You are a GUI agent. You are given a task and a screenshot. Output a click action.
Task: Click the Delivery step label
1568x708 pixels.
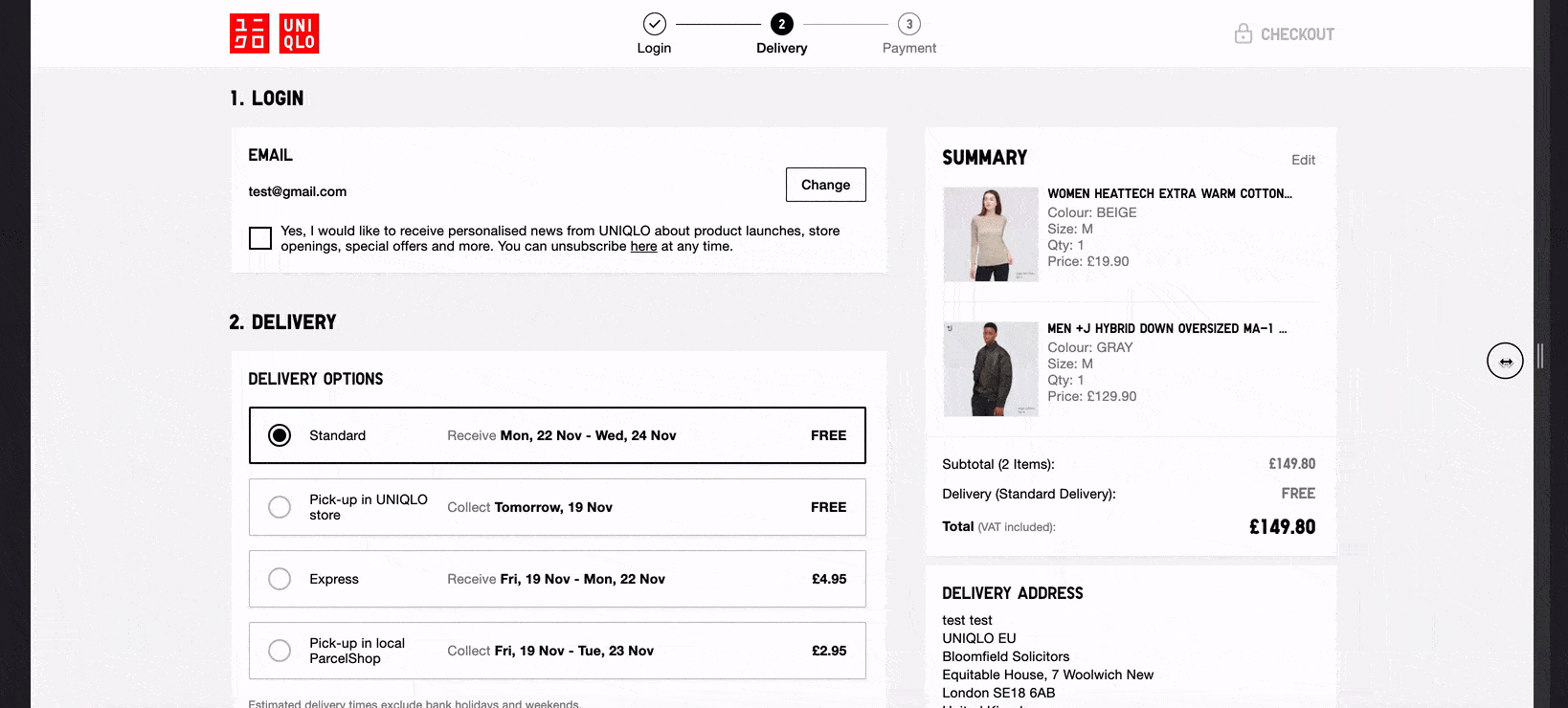coord(782,48)
